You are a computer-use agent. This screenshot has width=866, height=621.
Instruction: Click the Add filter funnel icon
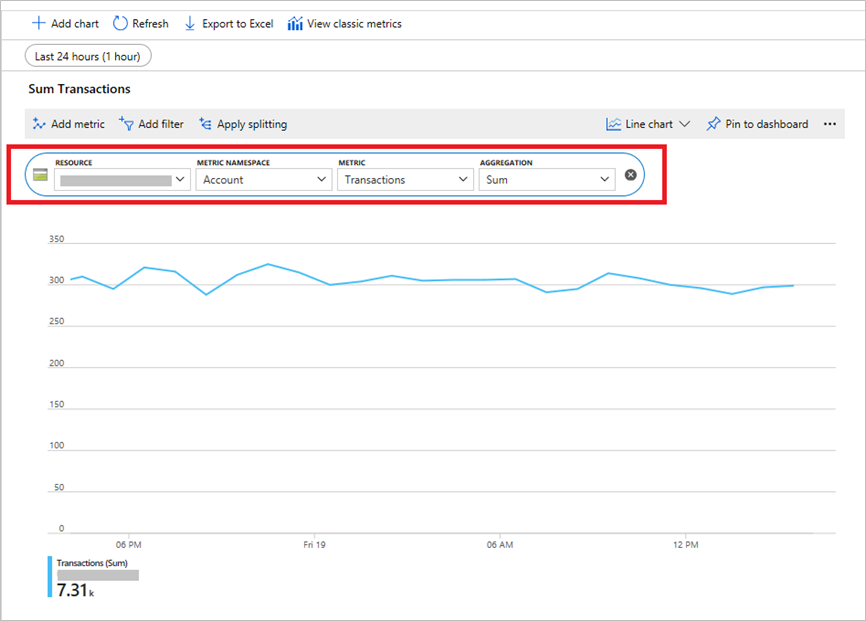coord(128,124)
